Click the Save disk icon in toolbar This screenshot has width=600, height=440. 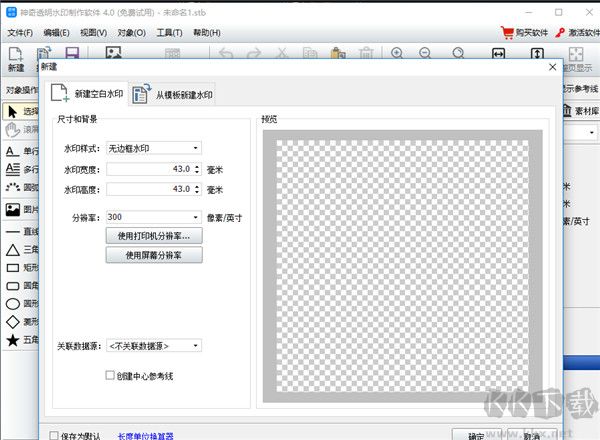tap(72, 54)
